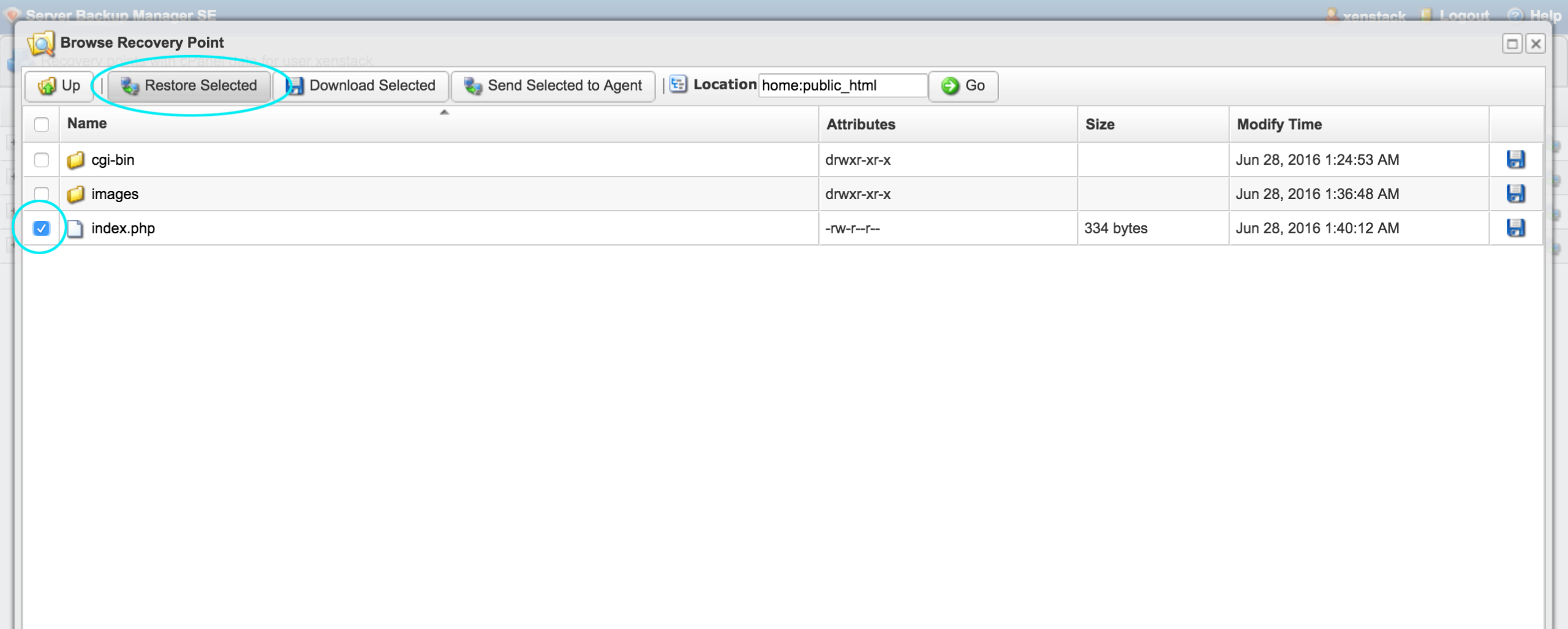Check the cgi-bin folder checkbox
This screenshot has width=1568, height=629.
42,160
